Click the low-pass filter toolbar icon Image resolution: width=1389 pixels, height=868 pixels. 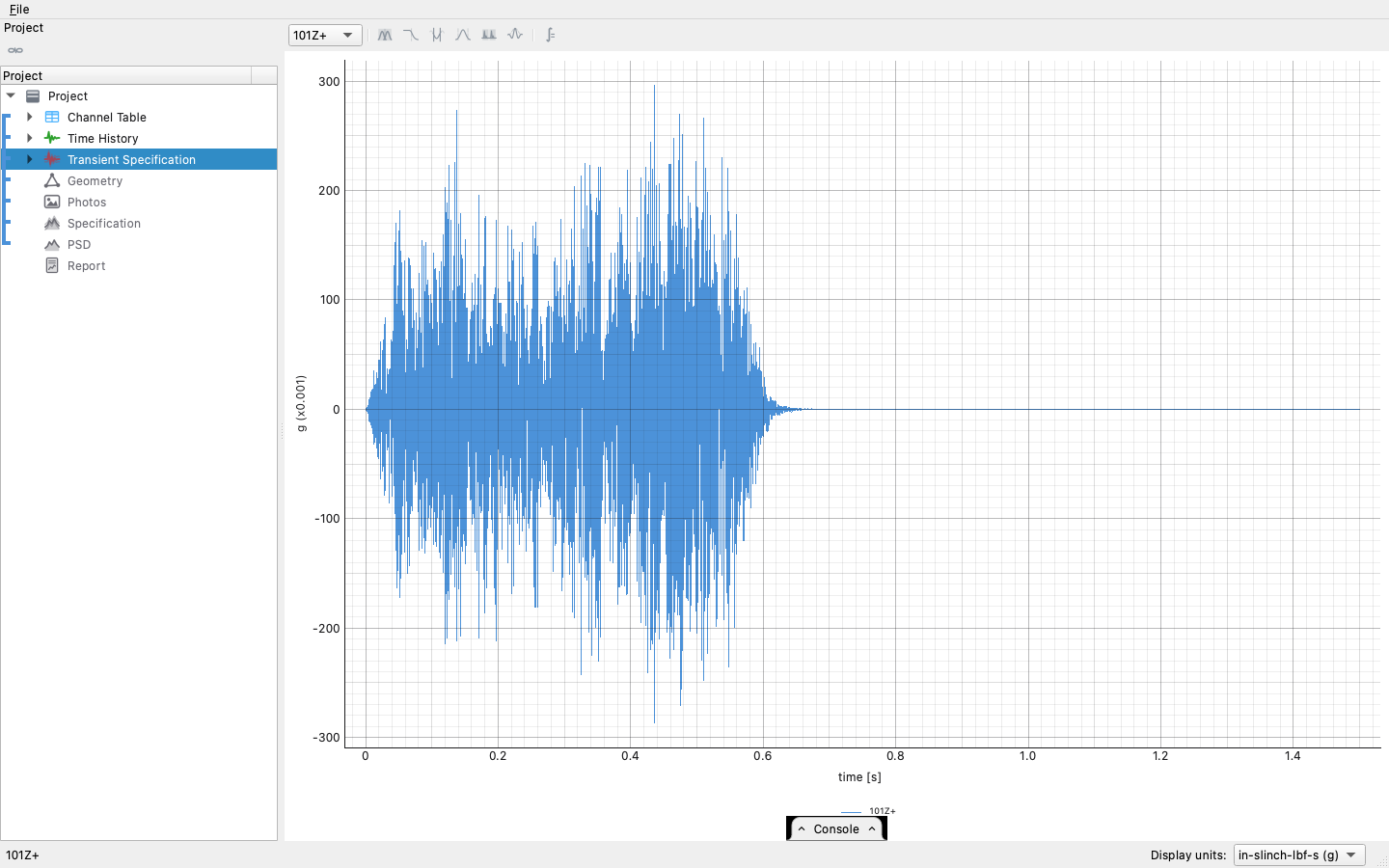[x=411, y=35]
